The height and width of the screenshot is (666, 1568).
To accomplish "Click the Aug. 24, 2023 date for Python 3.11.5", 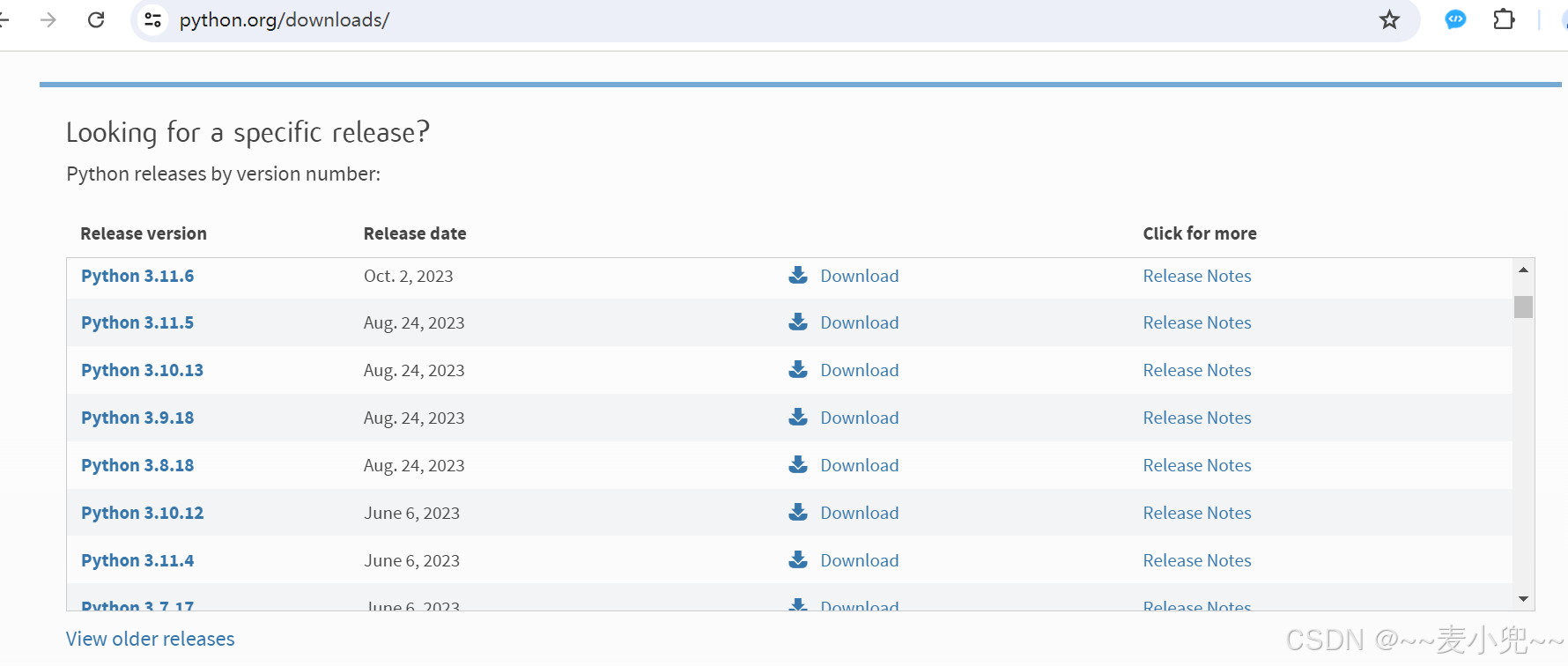I will (414, 322).
